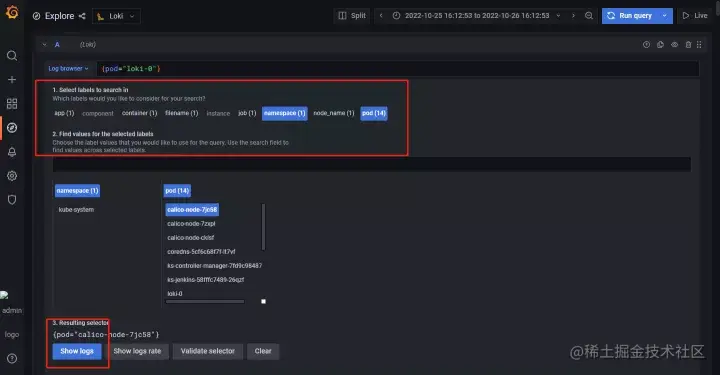Open the Dashboards grid sidebar icon
Viewport: 720px width, 375px height.
click(12, 104)
